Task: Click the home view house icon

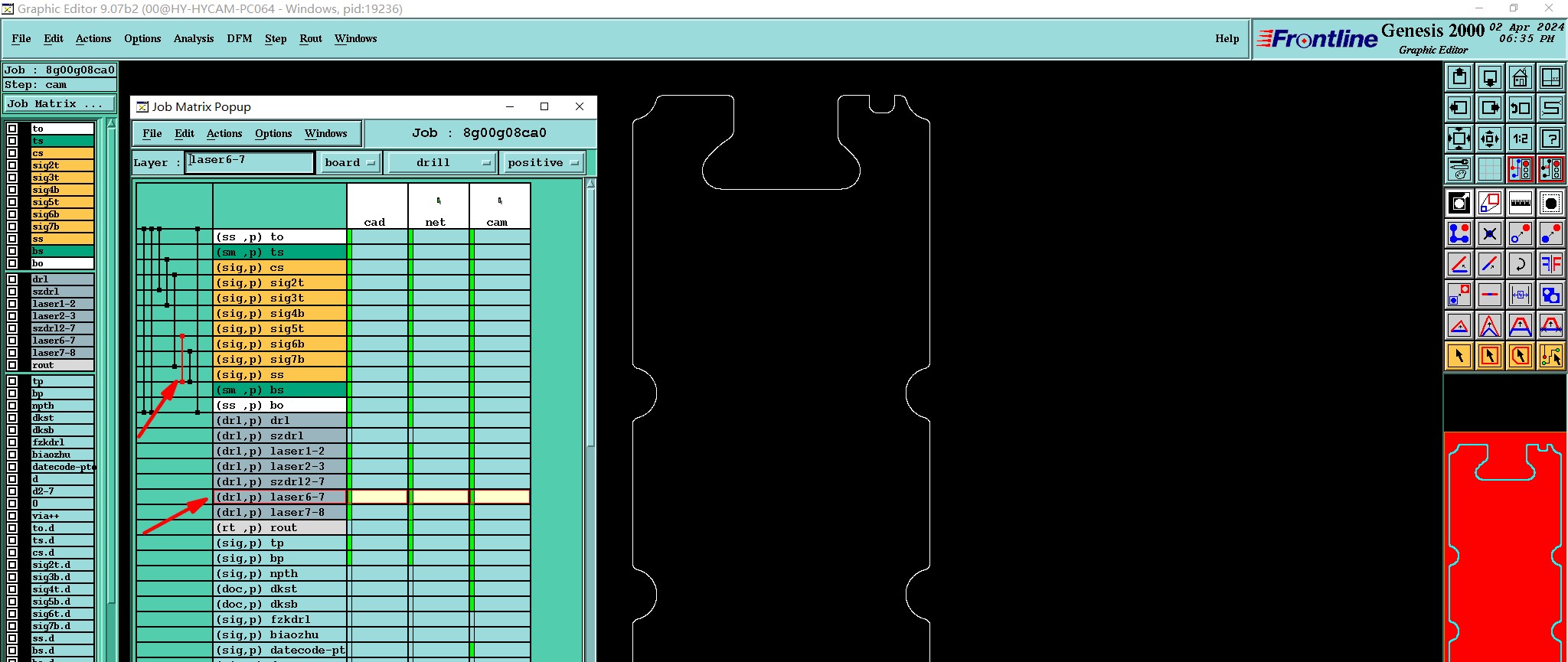Action: 1521,77
